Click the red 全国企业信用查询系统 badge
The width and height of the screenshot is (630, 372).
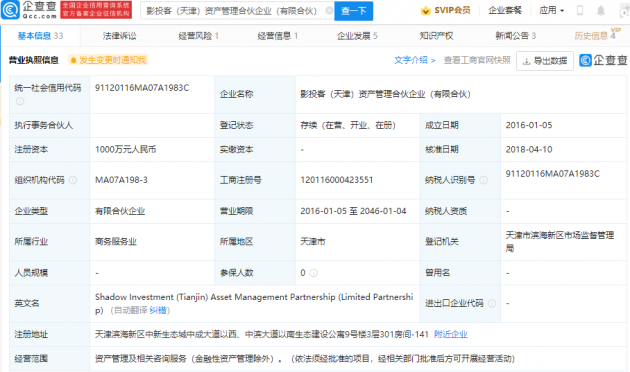click(x=96, y=10)
